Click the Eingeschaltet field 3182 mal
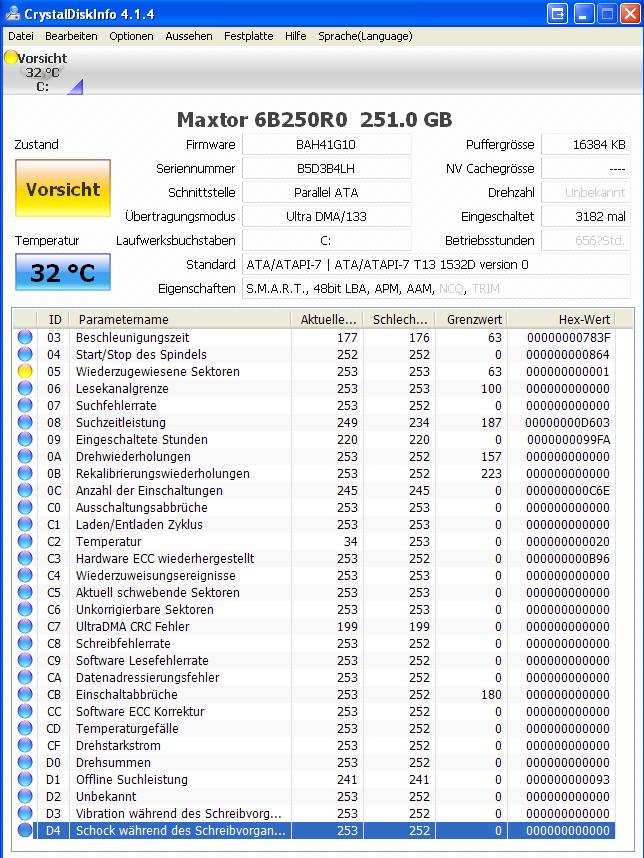Screen dimensions: 644x858 click(585, 217)
